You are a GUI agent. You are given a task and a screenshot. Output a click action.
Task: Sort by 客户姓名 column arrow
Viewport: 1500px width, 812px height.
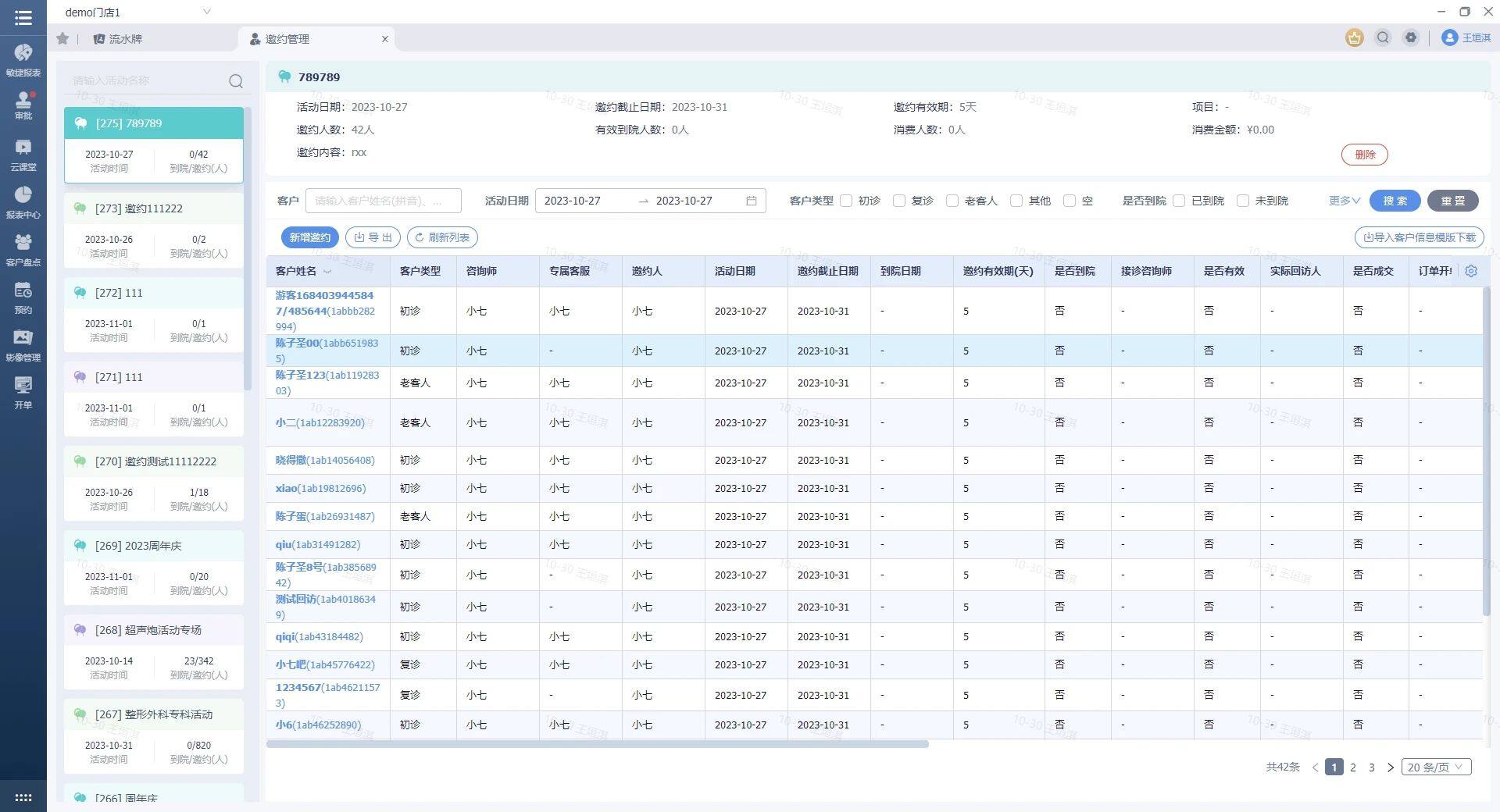[327, 272]
